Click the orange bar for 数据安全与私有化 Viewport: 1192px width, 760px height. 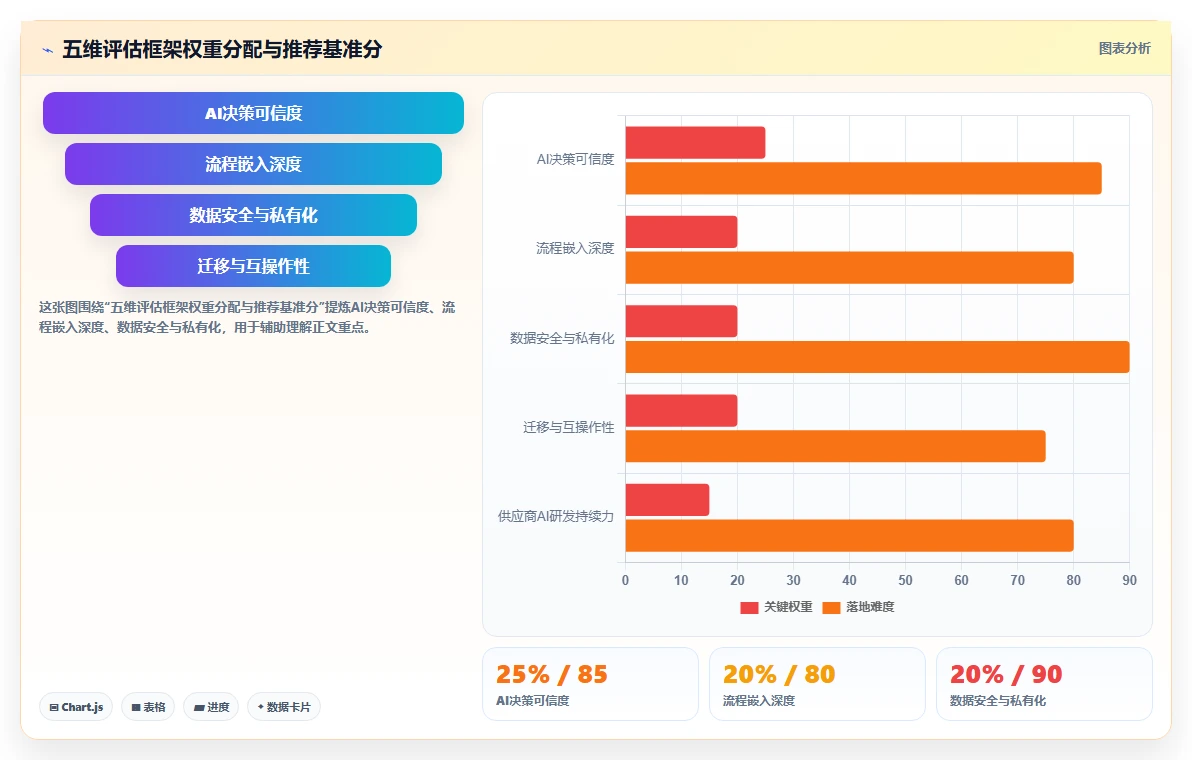tap(877, 357)
